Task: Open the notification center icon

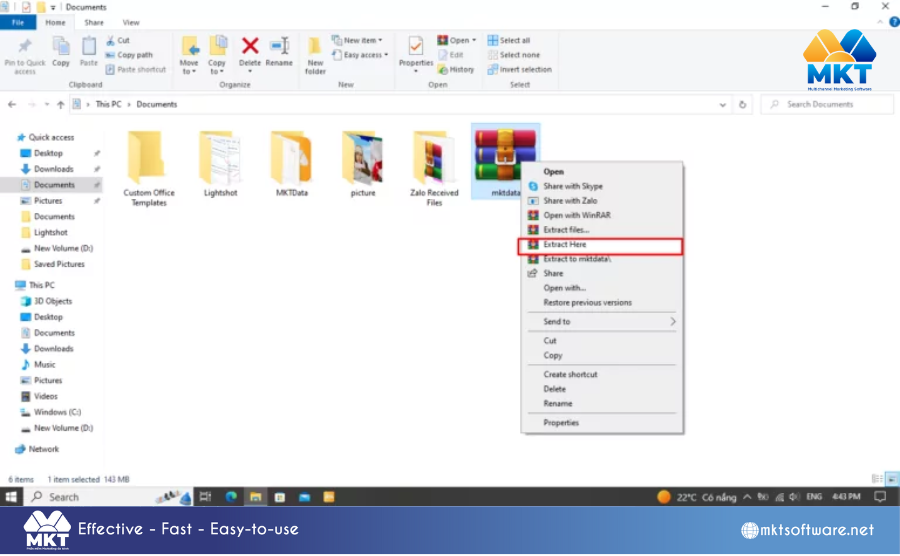Action: [880, 497]
